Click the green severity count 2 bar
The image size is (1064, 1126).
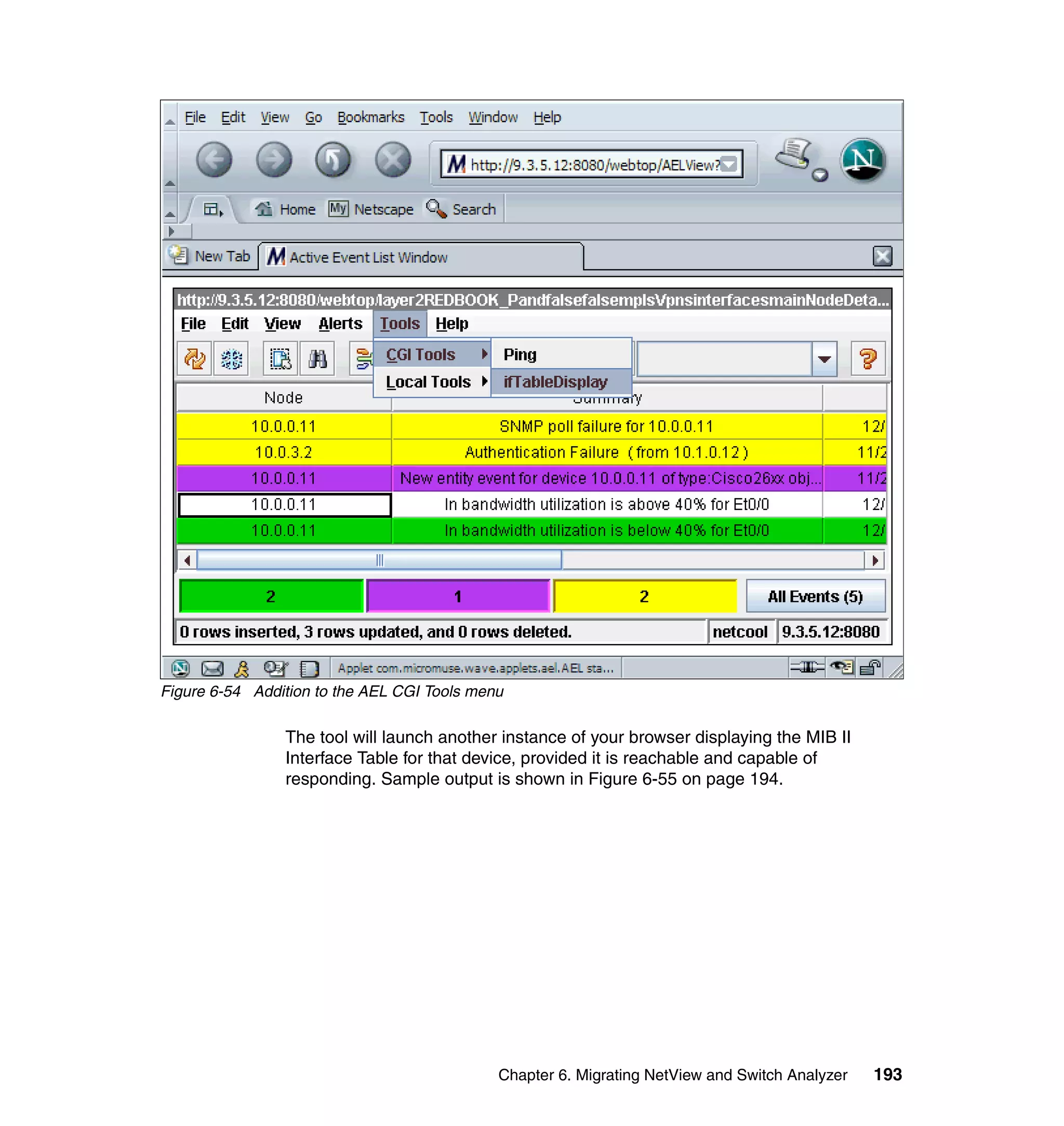[x=271, y=596]
